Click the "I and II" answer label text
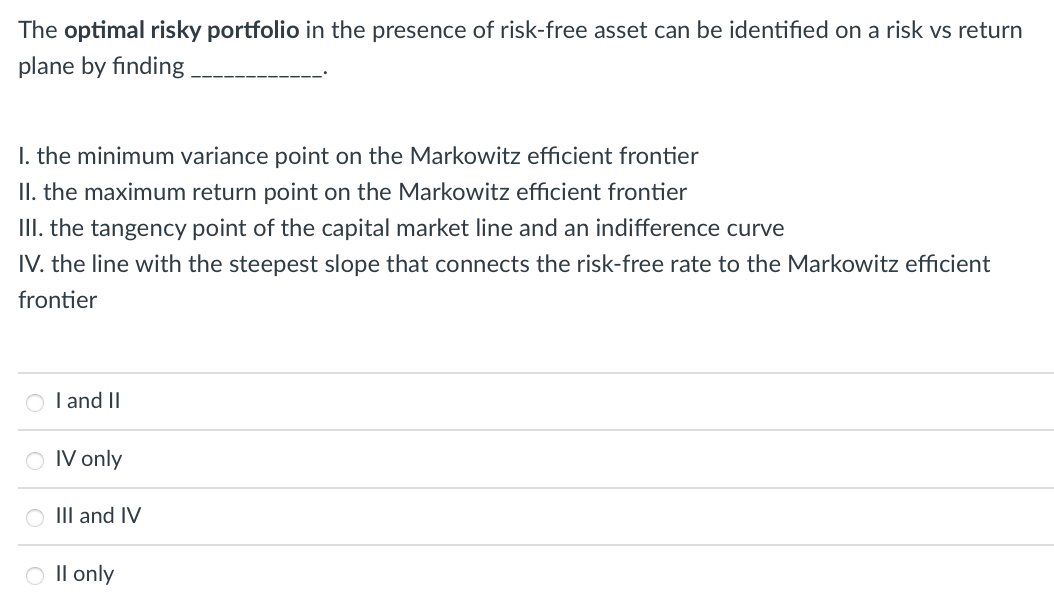The height and width of the screenshot is (606, 1054). [88, 400]
